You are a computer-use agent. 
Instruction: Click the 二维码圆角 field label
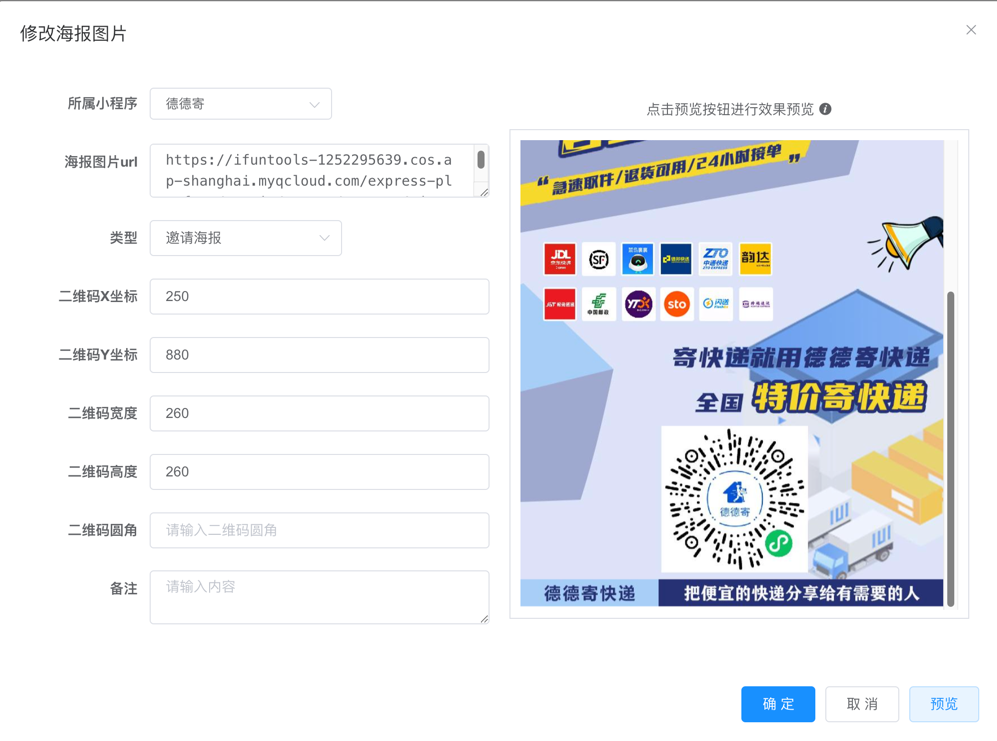(x=102, y=530)
